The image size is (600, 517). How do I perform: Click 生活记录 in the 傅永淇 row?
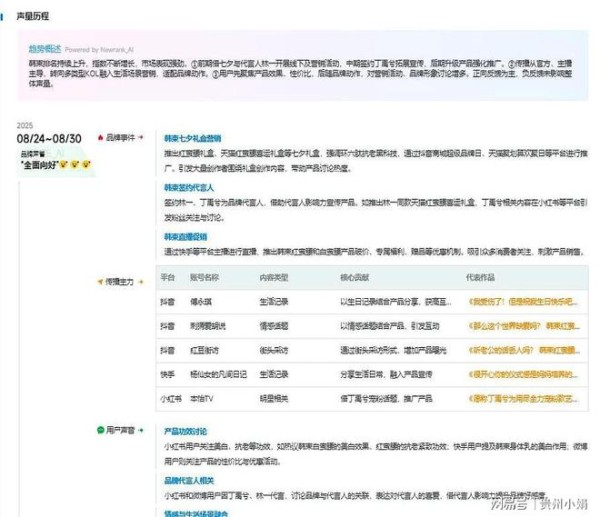pos(274,302)
